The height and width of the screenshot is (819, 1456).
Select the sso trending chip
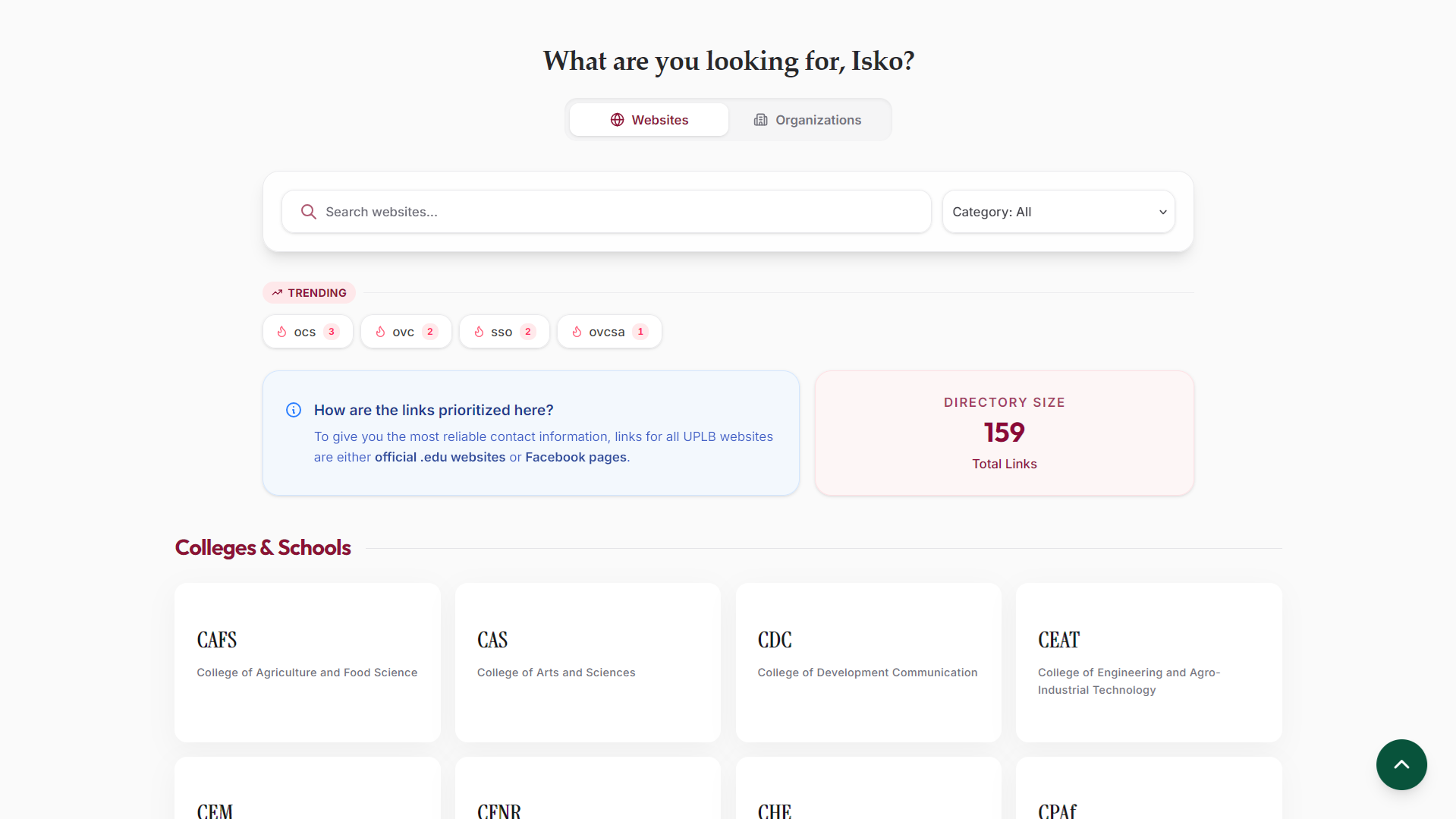pos(505,332)
